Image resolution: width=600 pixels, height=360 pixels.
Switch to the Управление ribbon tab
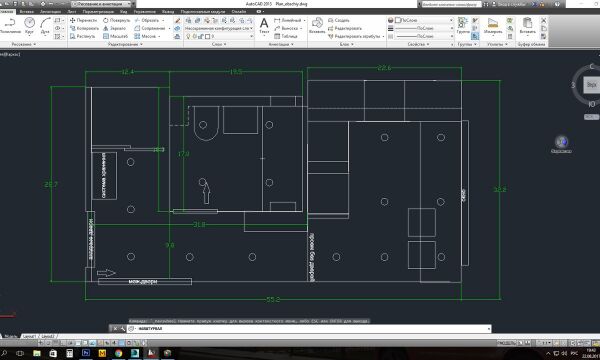pyautogui.click(x=145, y=11)
